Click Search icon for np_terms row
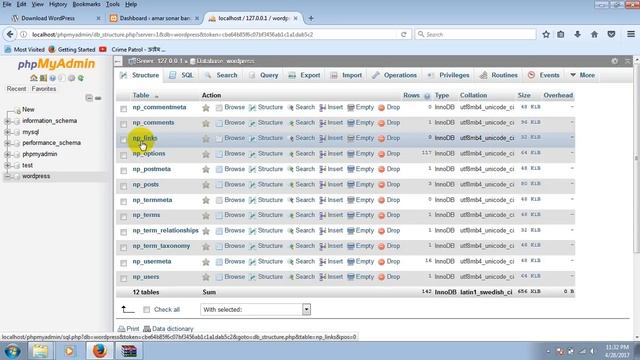 pos(291,216)
